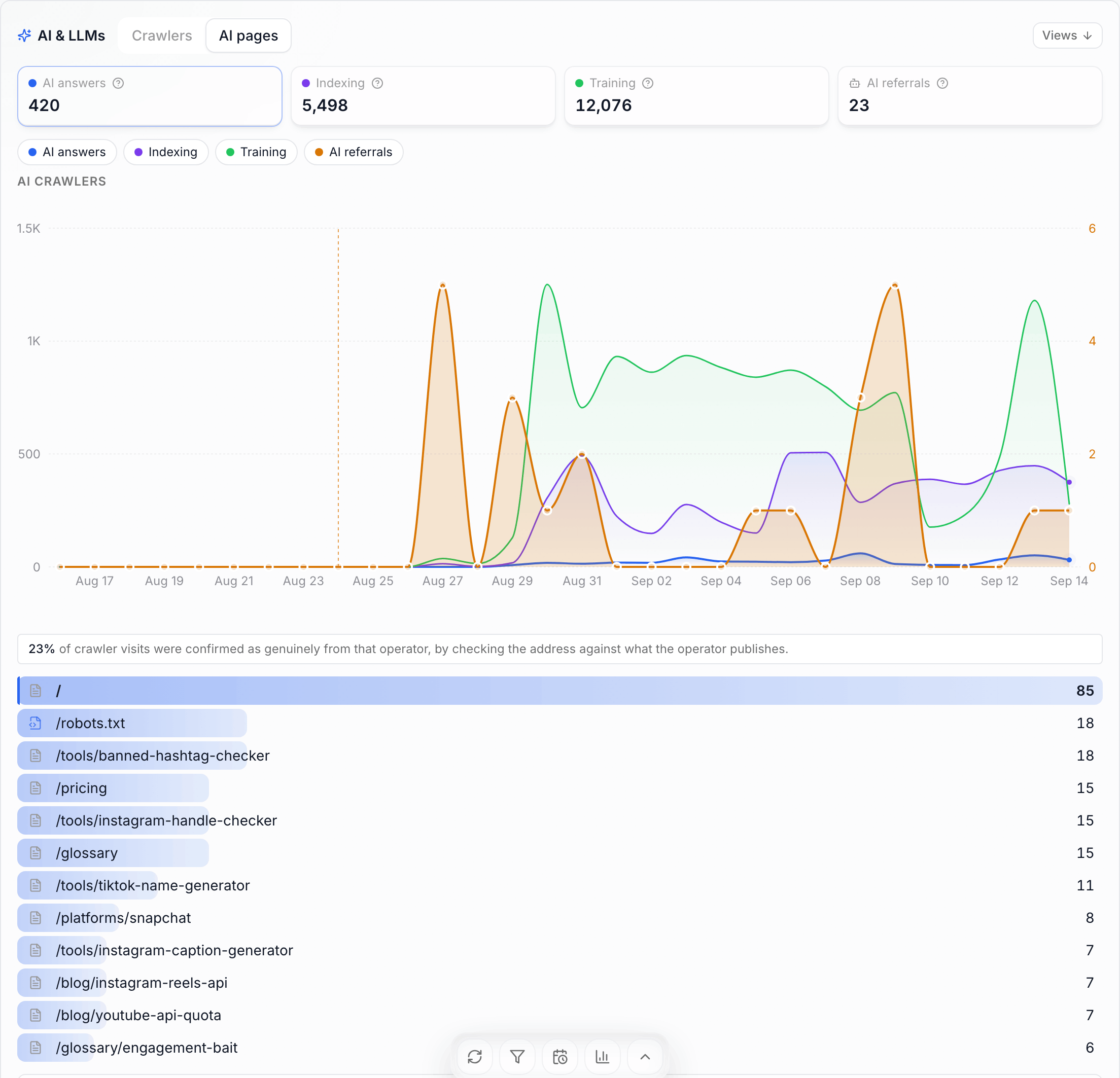This screenshot has height=1078, width=1120.
Task: Click the refresh icon in bottom toolbar
Action: pos(474,1057)
